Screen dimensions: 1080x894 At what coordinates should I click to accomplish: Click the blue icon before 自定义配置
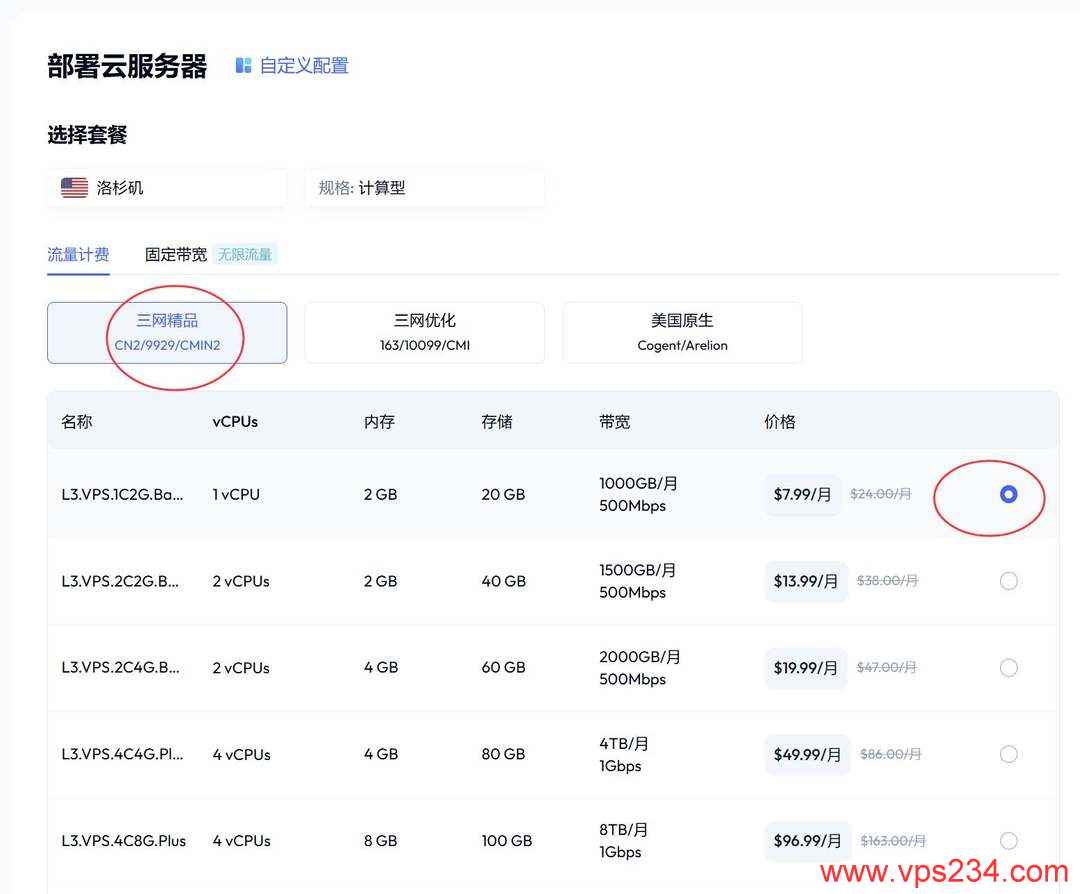[x=243, y=64]
